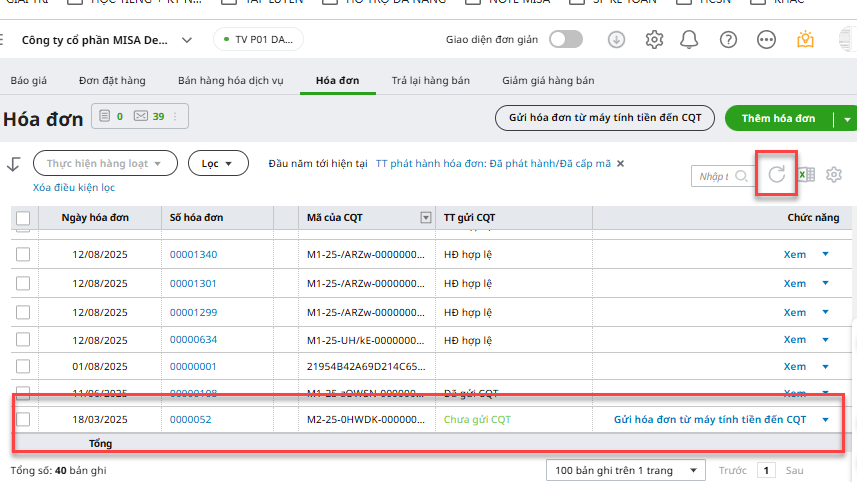Click Xóa điều kiện lọc link

coord(74,187)
